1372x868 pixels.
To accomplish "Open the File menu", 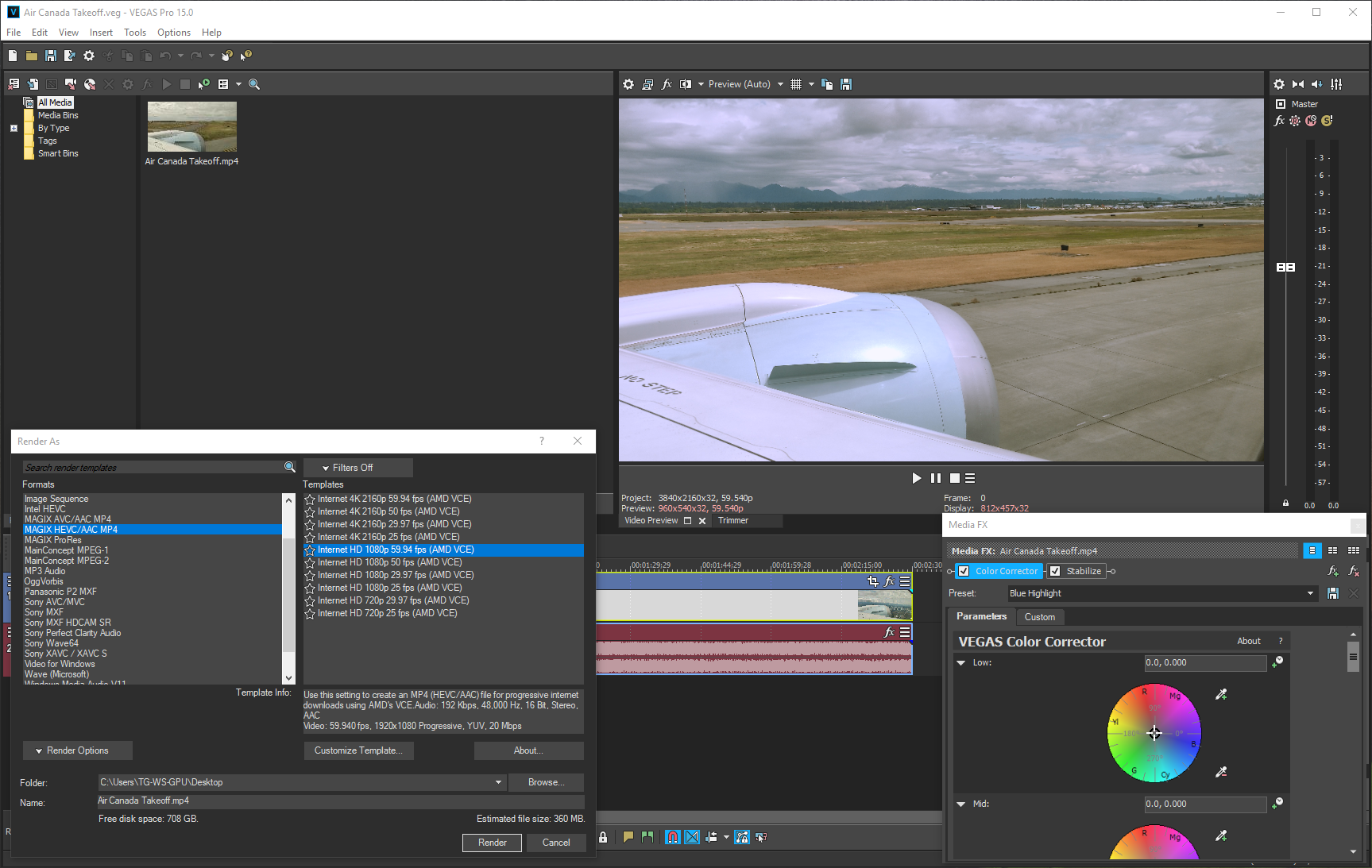I will (x=14, y=33).
